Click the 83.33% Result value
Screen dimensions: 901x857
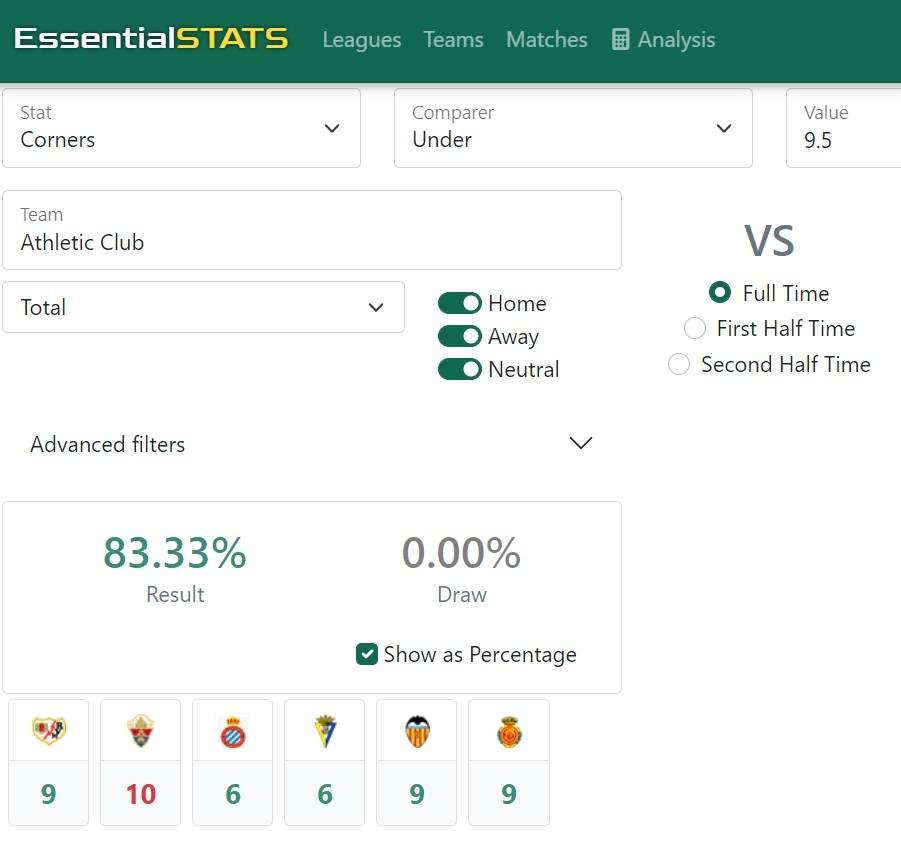[x=175, y=552]
